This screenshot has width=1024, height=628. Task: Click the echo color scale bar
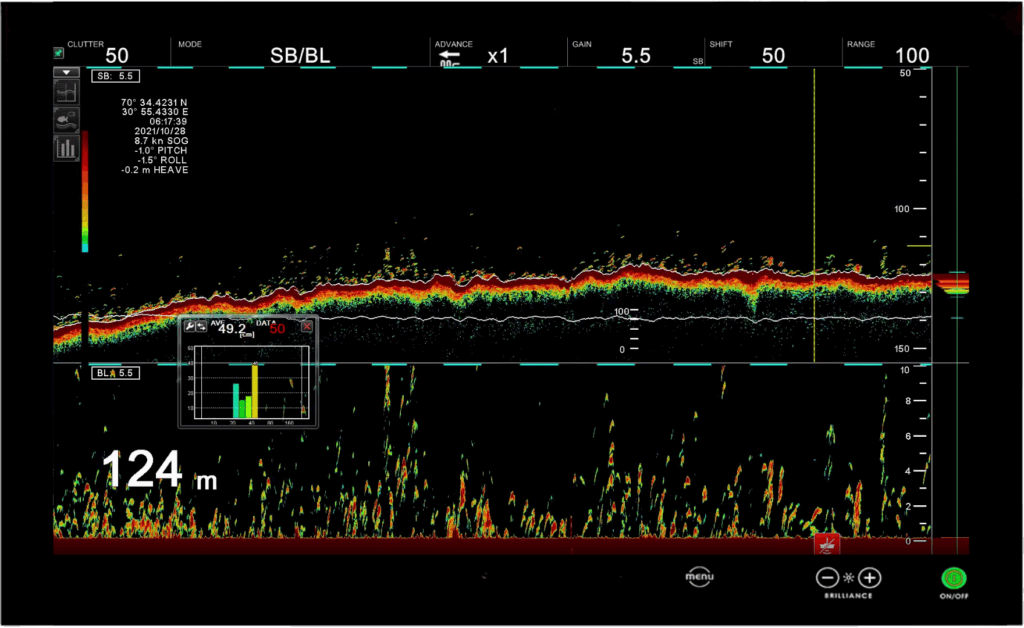tap(85, 190)
